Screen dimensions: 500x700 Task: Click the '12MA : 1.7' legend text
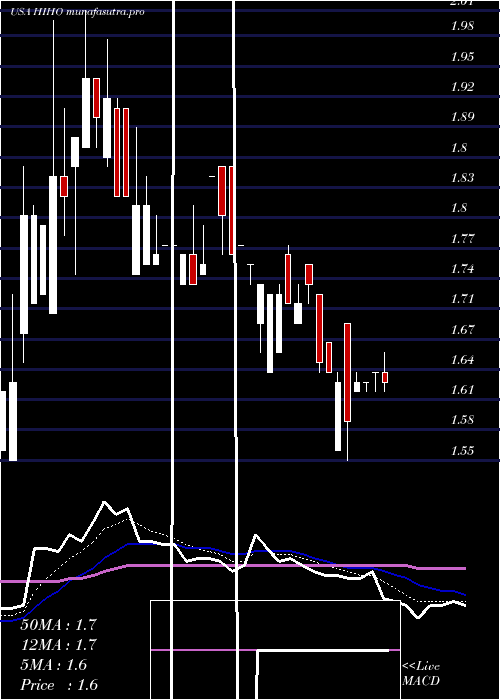58,645
